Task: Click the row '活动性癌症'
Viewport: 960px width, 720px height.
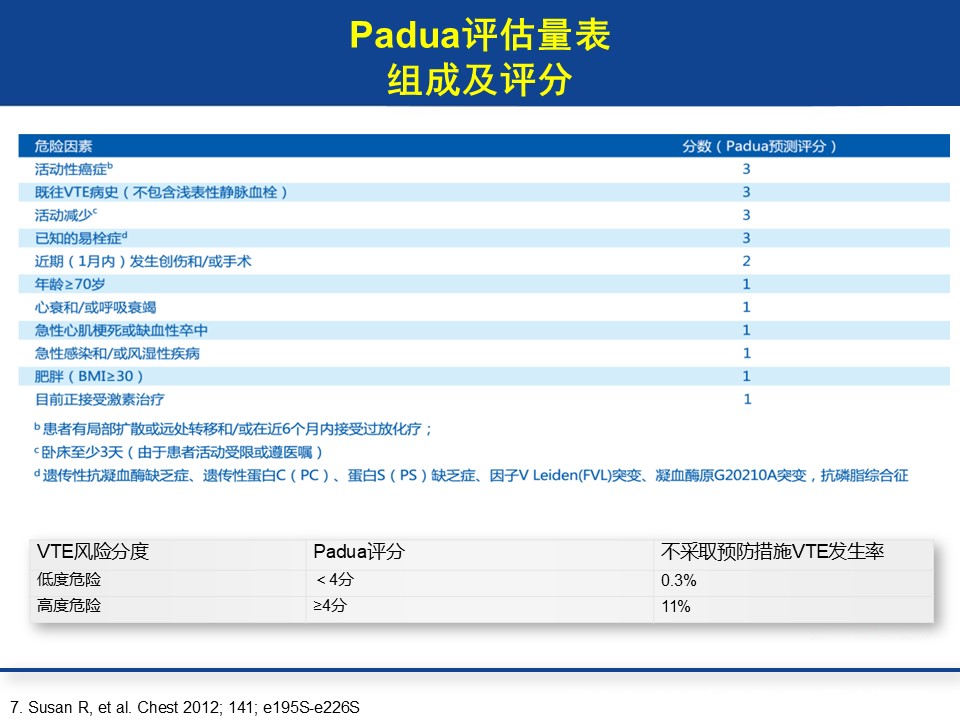Action: [x=484, y=169]
